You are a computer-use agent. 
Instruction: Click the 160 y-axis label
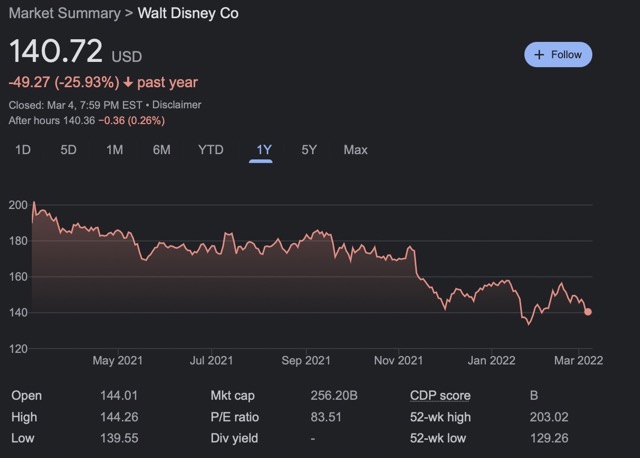[18, 277]
